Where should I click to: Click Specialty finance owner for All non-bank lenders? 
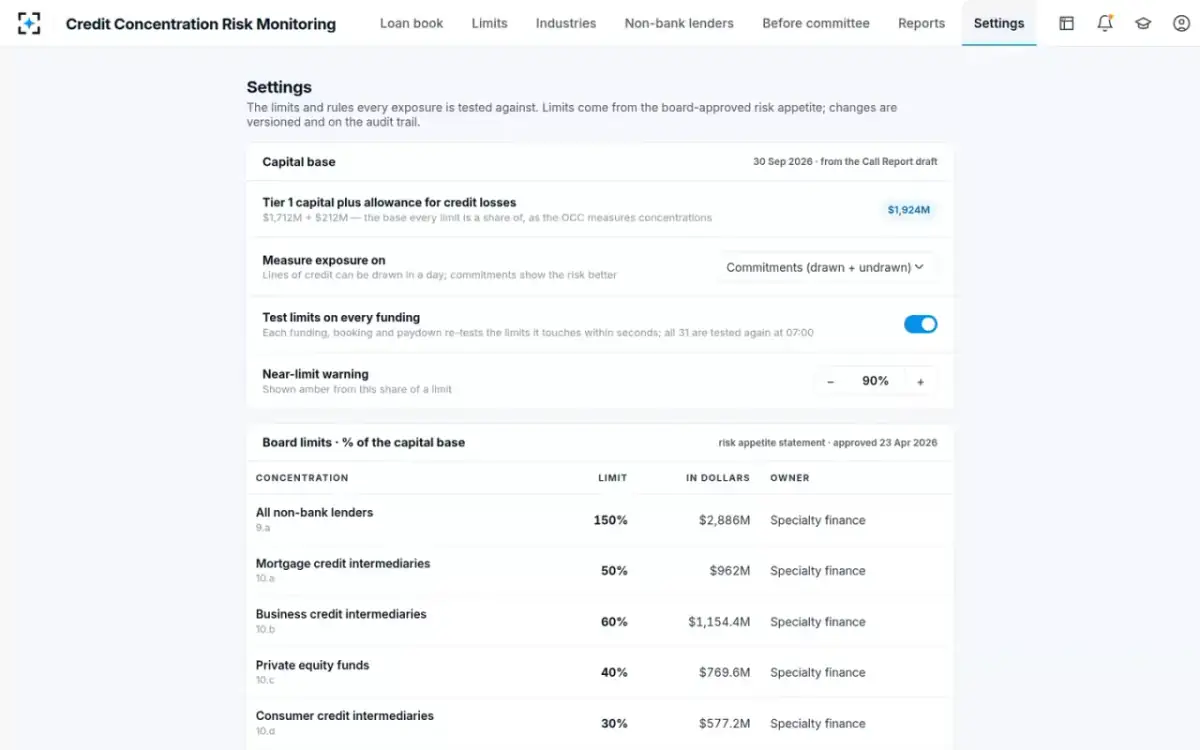[818, 520]
